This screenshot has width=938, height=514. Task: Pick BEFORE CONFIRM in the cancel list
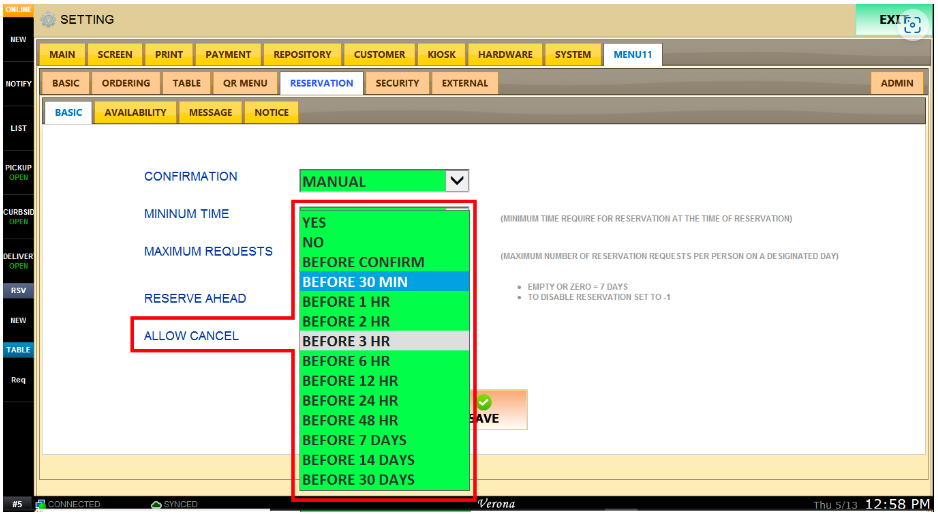385,262
